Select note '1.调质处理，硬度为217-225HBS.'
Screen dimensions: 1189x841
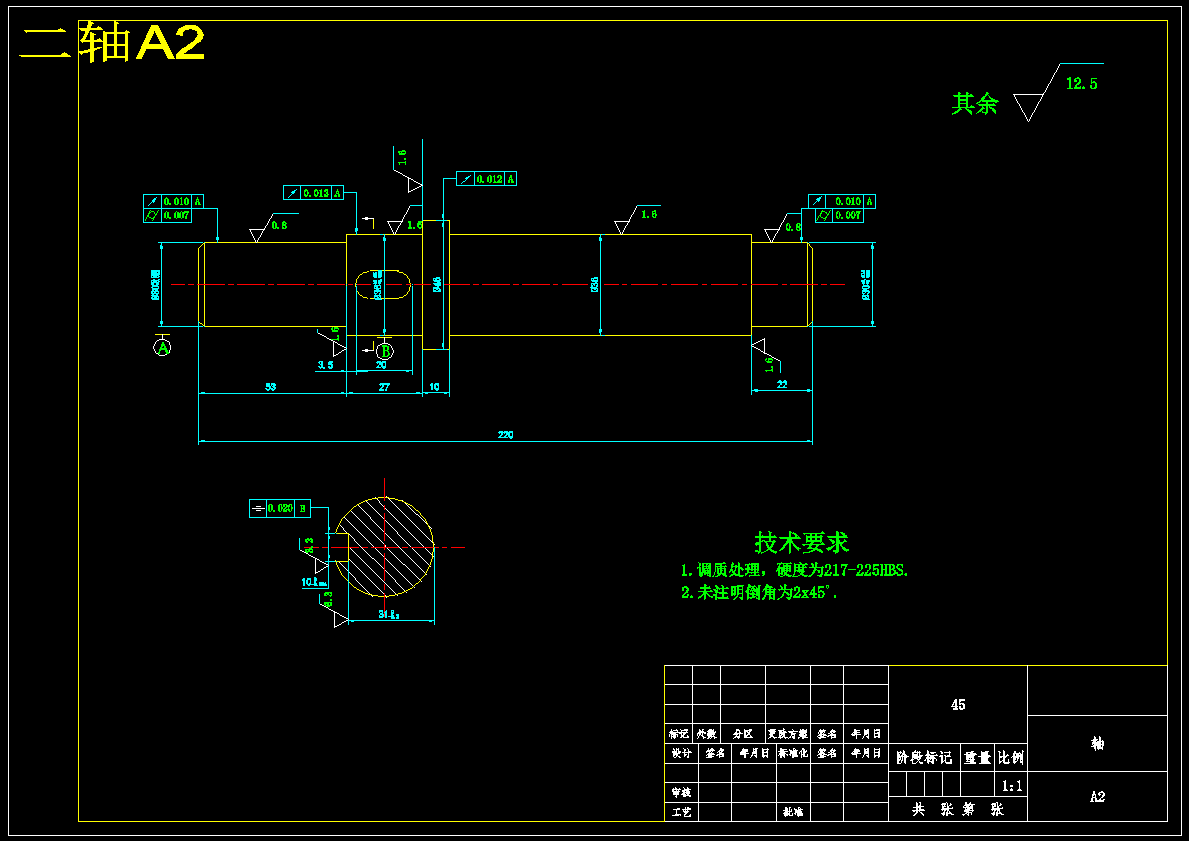pyautogui.click(x=794, y=570)
